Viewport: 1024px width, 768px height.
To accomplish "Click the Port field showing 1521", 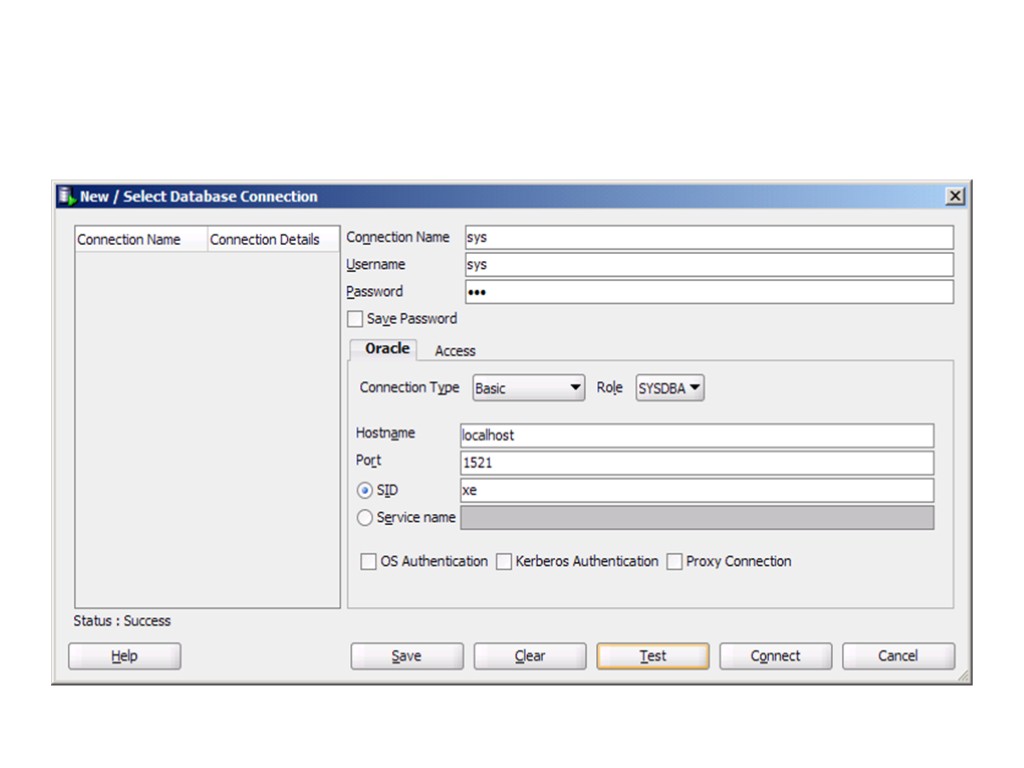I will (697, 463).
